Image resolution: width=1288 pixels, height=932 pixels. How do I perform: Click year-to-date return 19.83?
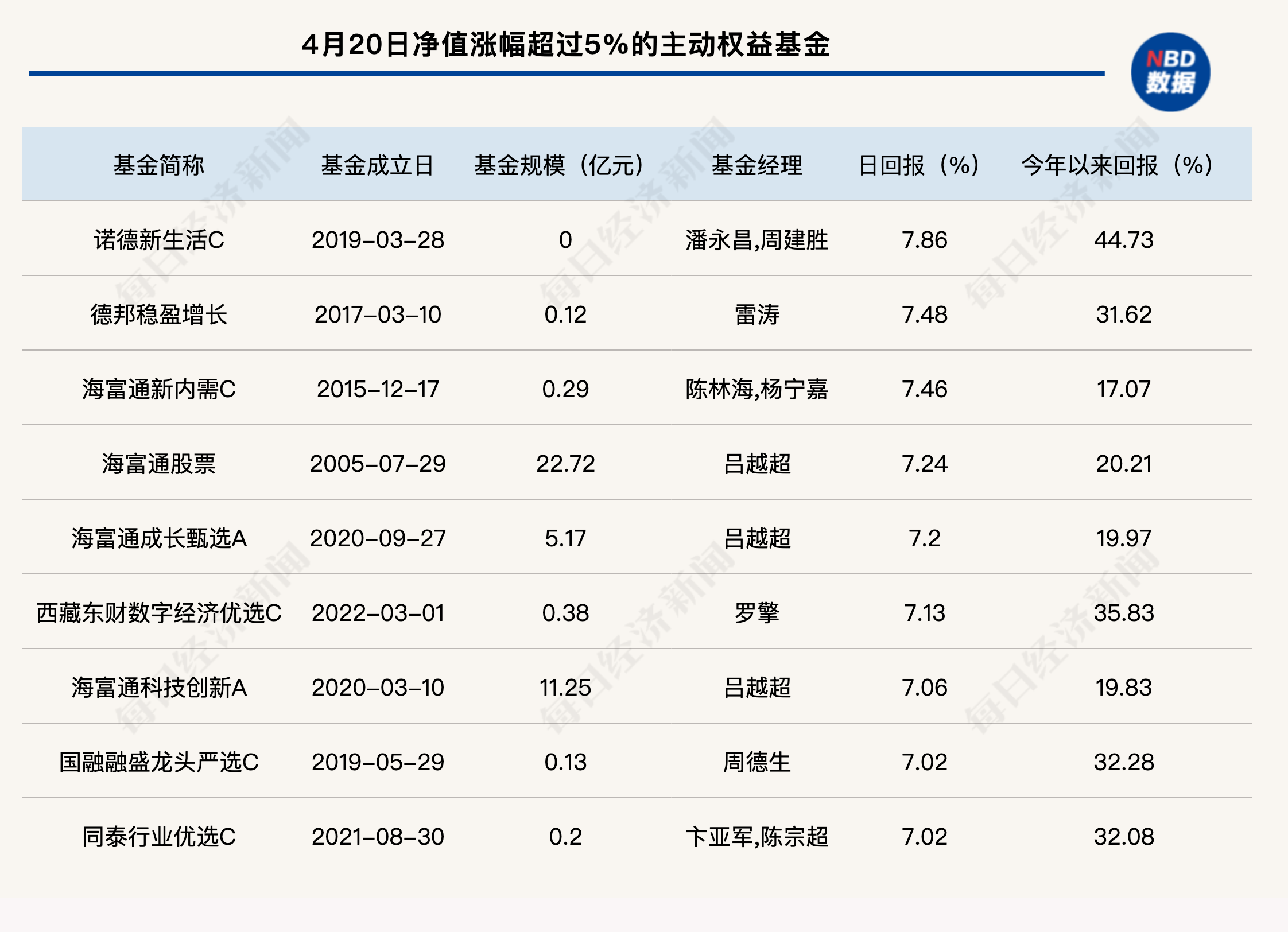coord(1123,688)
